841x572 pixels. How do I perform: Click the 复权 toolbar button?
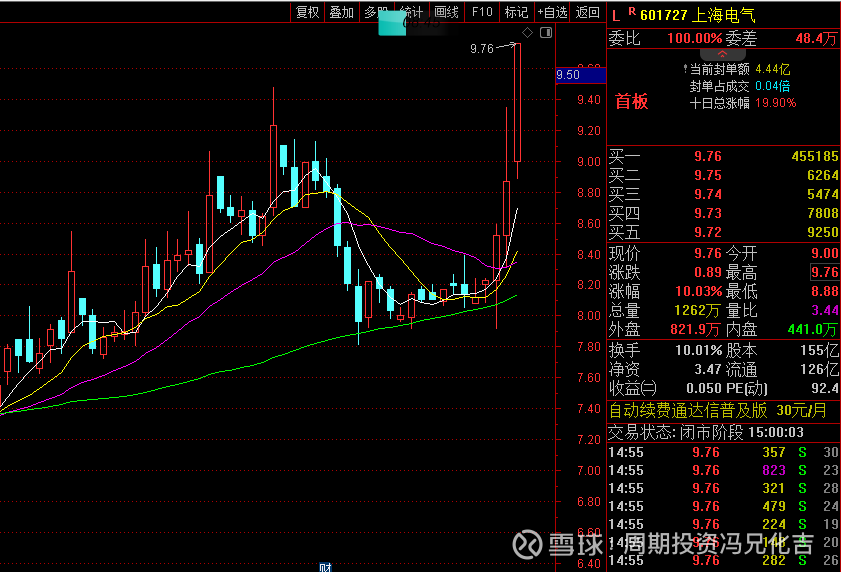(307, 12)
